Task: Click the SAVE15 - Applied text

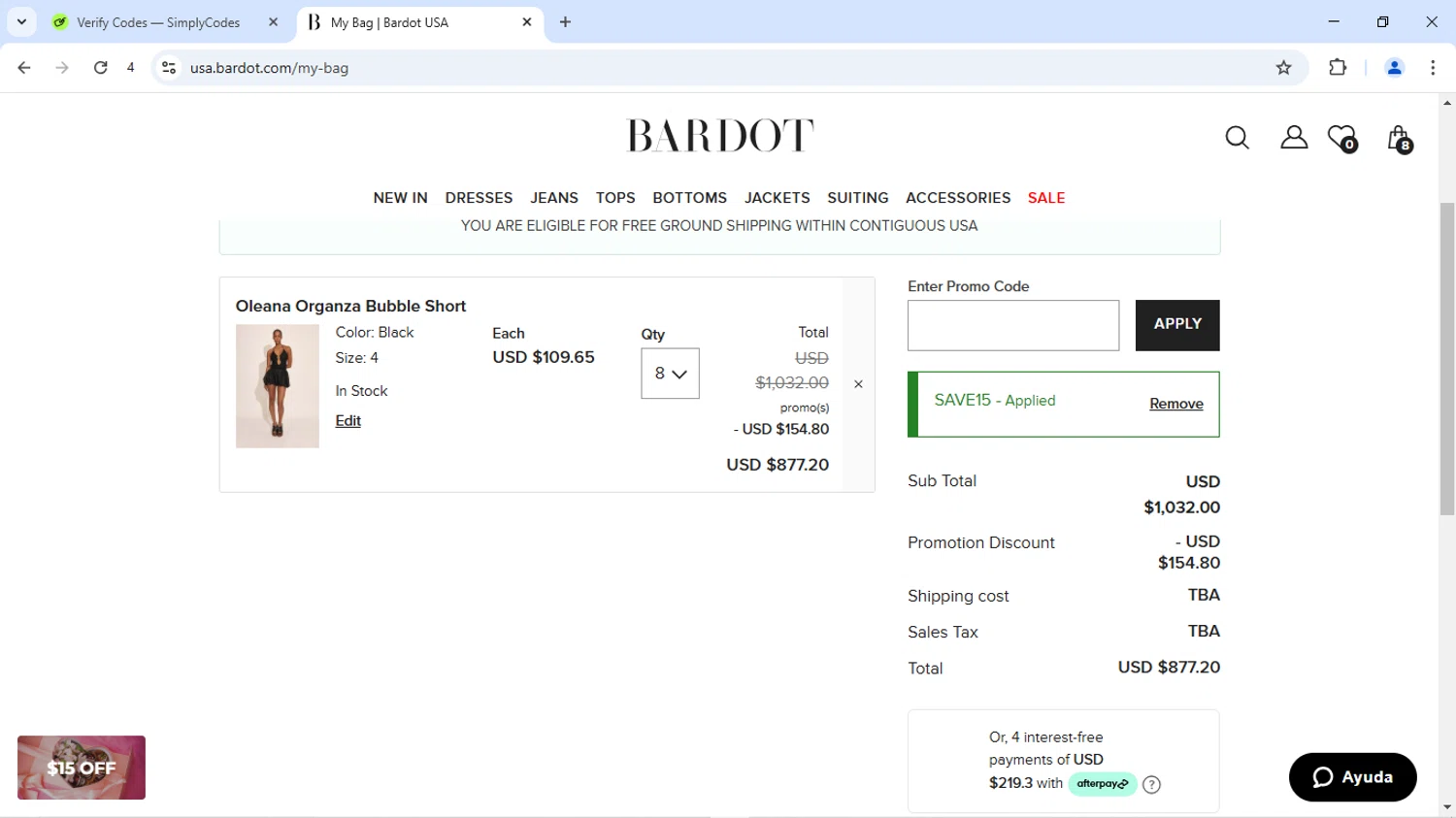Action: click(x=994, y=401)
